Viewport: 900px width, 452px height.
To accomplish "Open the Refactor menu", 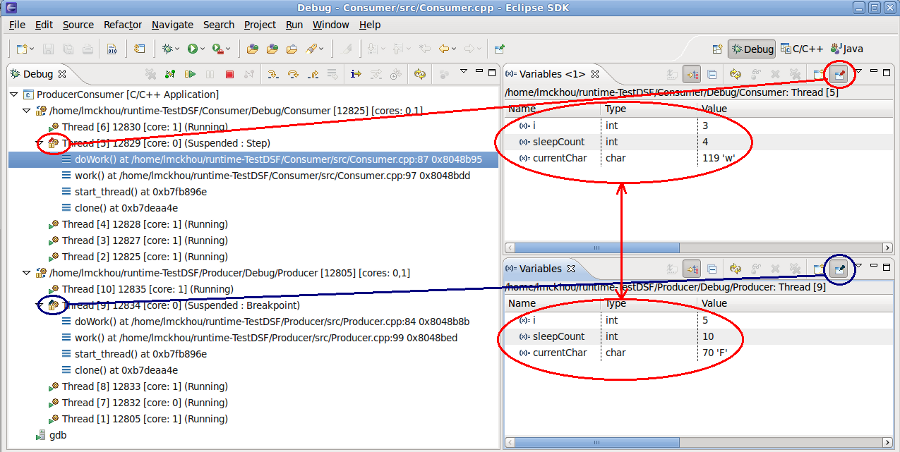I will click(x=122, y=25).
